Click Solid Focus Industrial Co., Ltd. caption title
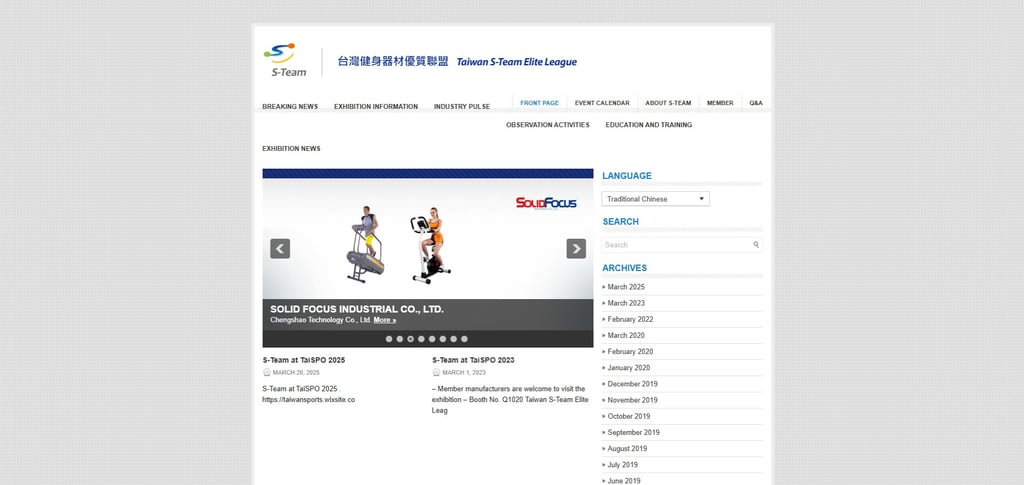The width and height of the screenshot is (1024, 485). [x=357, y=309]
